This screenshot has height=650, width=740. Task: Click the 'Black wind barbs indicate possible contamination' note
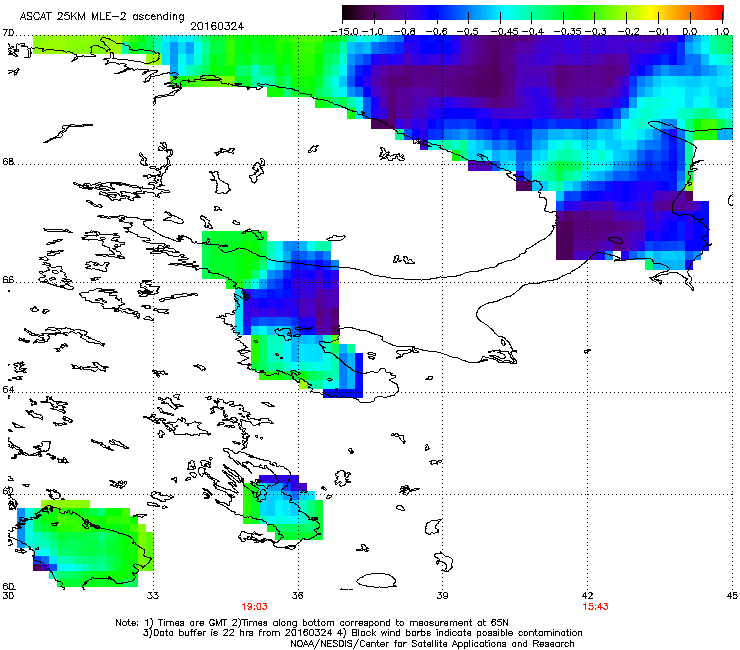467,633
